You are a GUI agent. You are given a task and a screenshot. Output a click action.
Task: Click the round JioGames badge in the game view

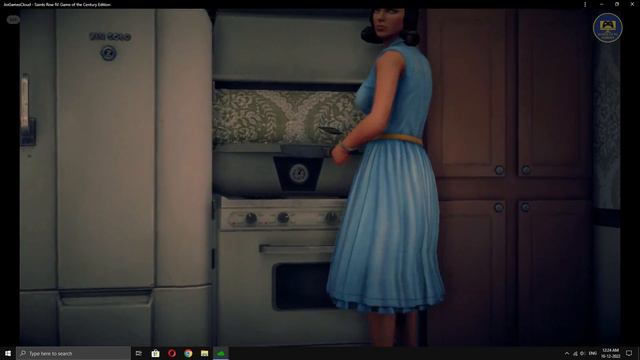(607, 28)
